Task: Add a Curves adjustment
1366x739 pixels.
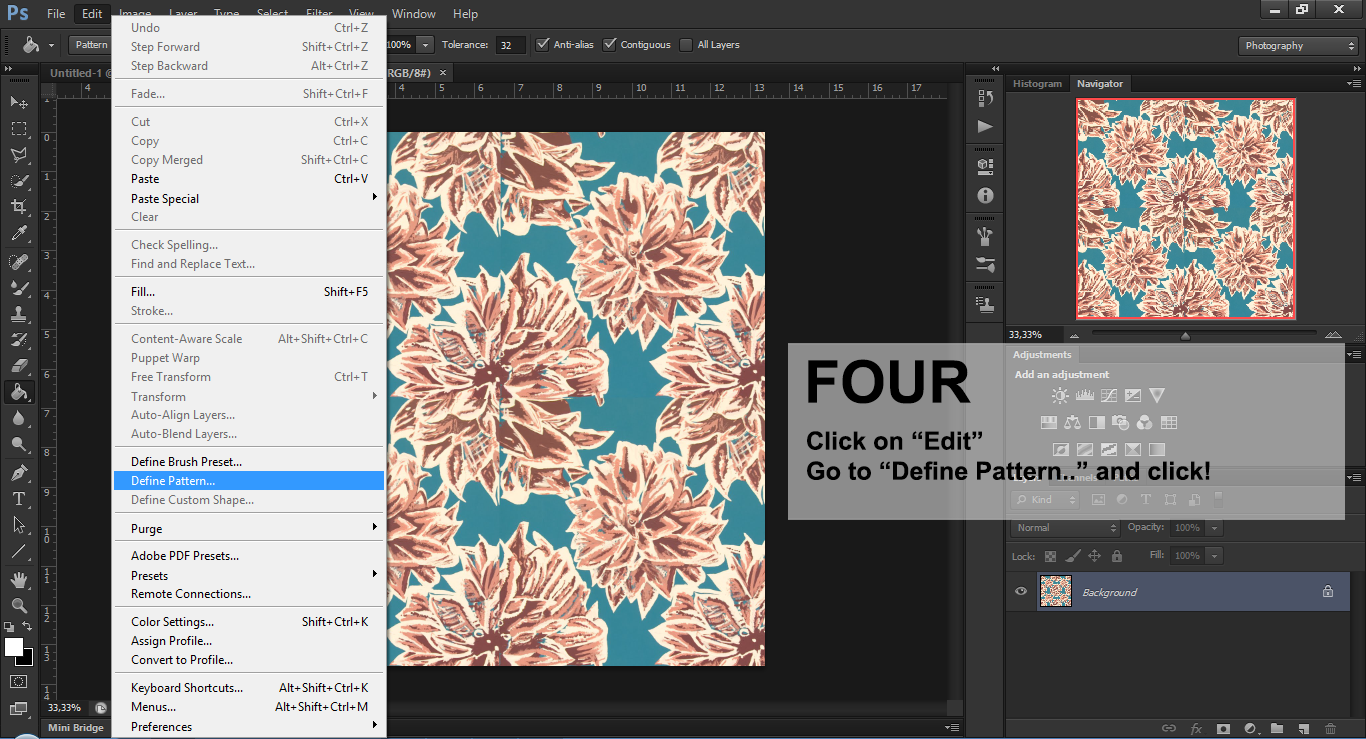Action: click(1109, 396)
